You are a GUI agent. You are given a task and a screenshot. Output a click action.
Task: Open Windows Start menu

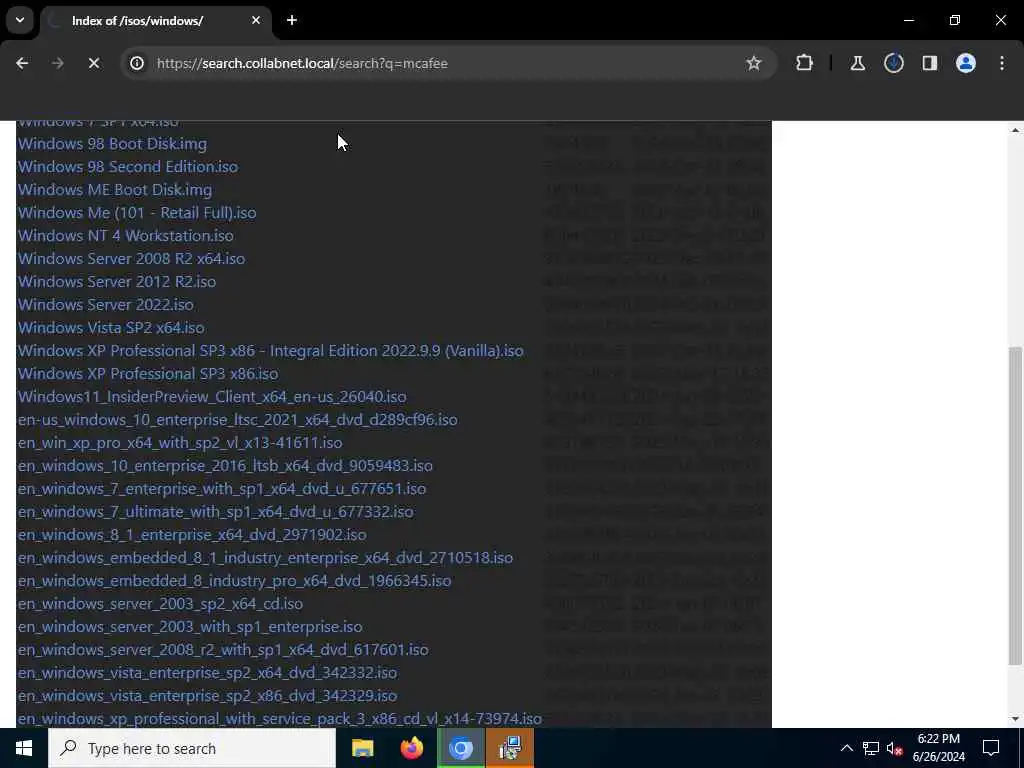[24, 748]
